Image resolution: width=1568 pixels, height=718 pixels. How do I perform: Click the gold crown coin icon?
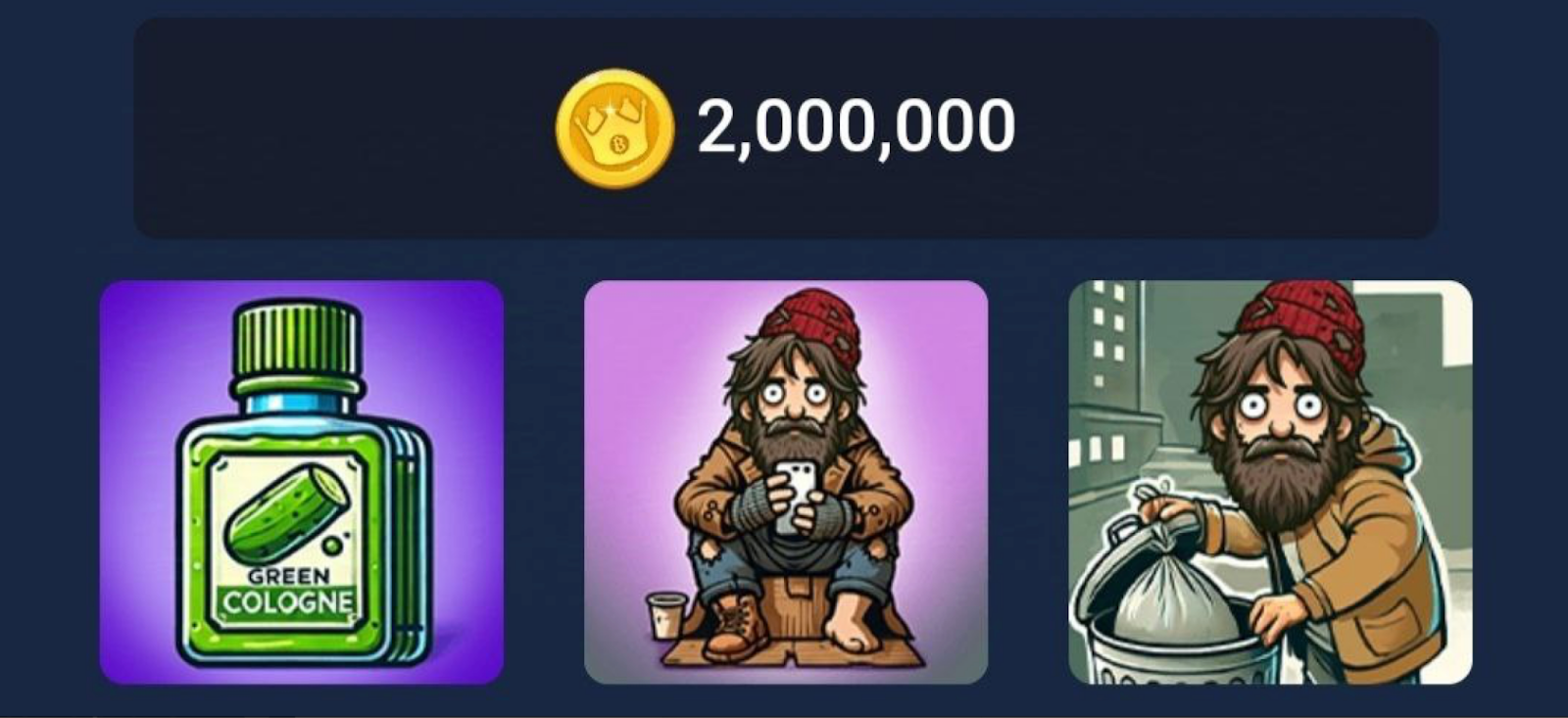tap(614, 128)
